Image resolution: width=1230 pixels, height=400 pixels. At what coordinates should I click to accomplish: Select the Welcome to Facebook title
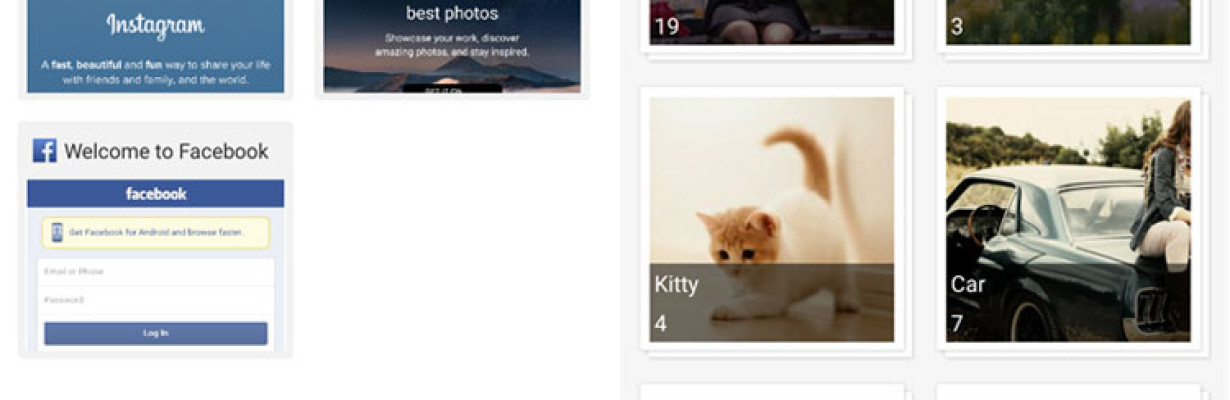tap(166, 152)
